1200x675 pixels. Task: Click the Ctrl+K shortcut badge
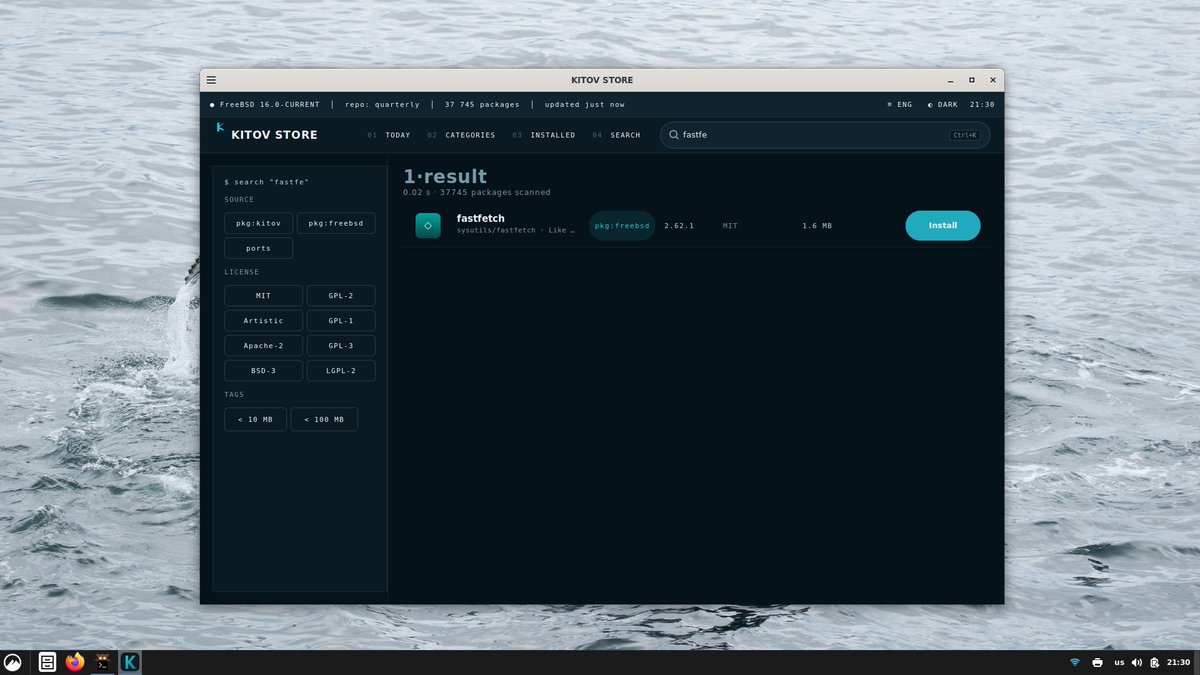click(x=965, y=135)
